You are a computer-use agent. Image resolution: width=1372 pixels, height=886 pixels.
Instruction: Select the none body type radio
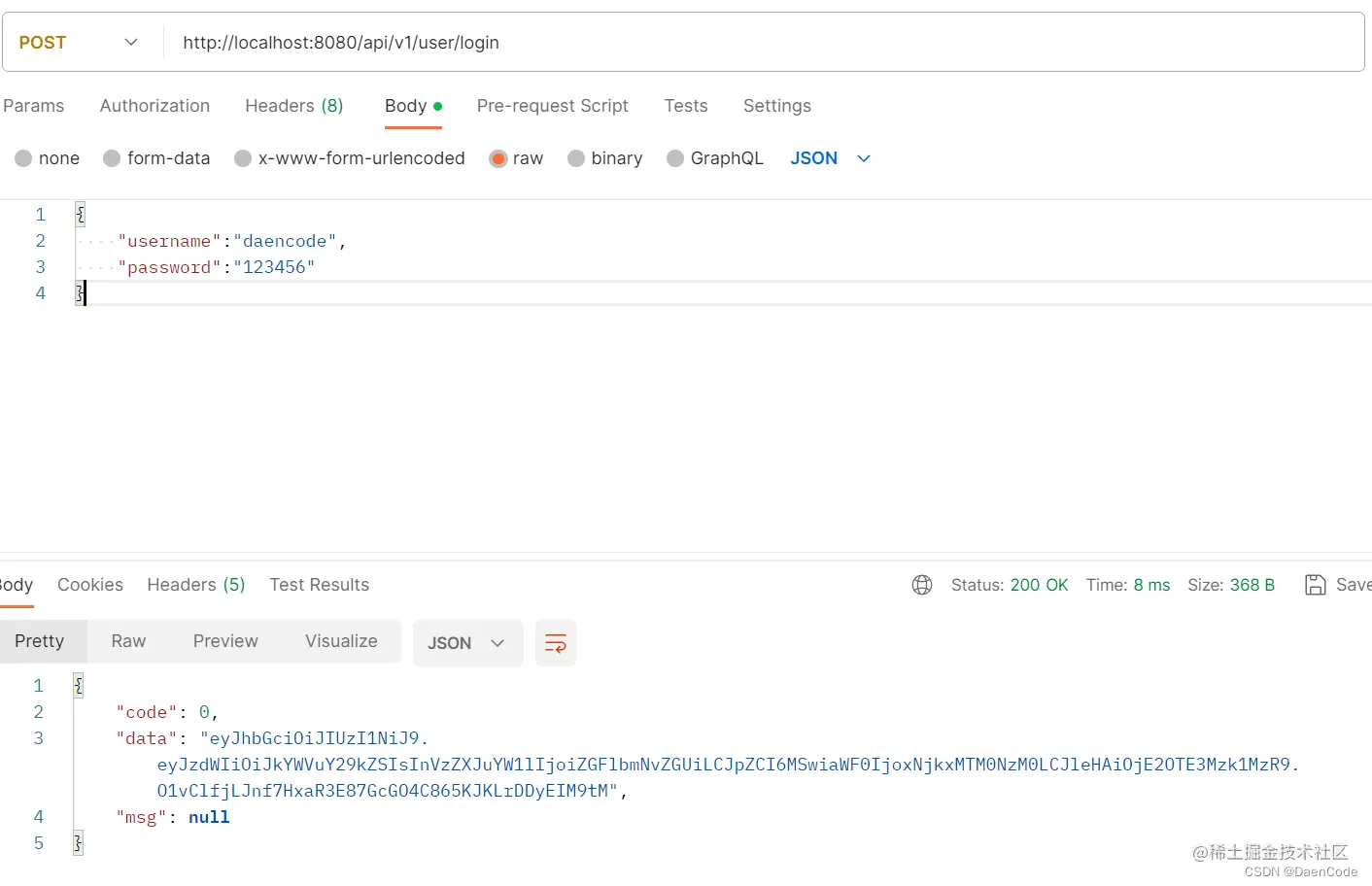tap(23, 158)
